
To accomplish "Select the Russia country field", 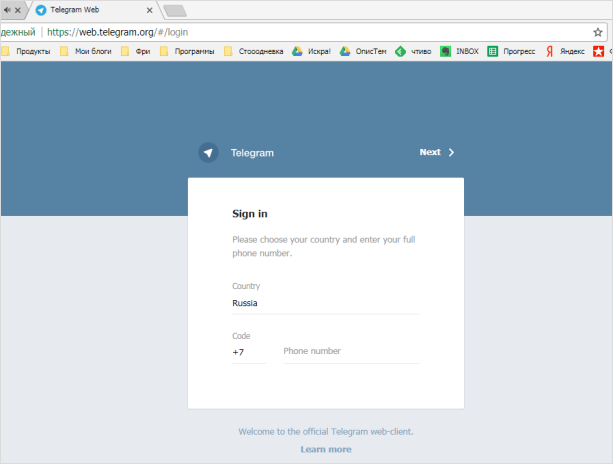I will [325, 302].
